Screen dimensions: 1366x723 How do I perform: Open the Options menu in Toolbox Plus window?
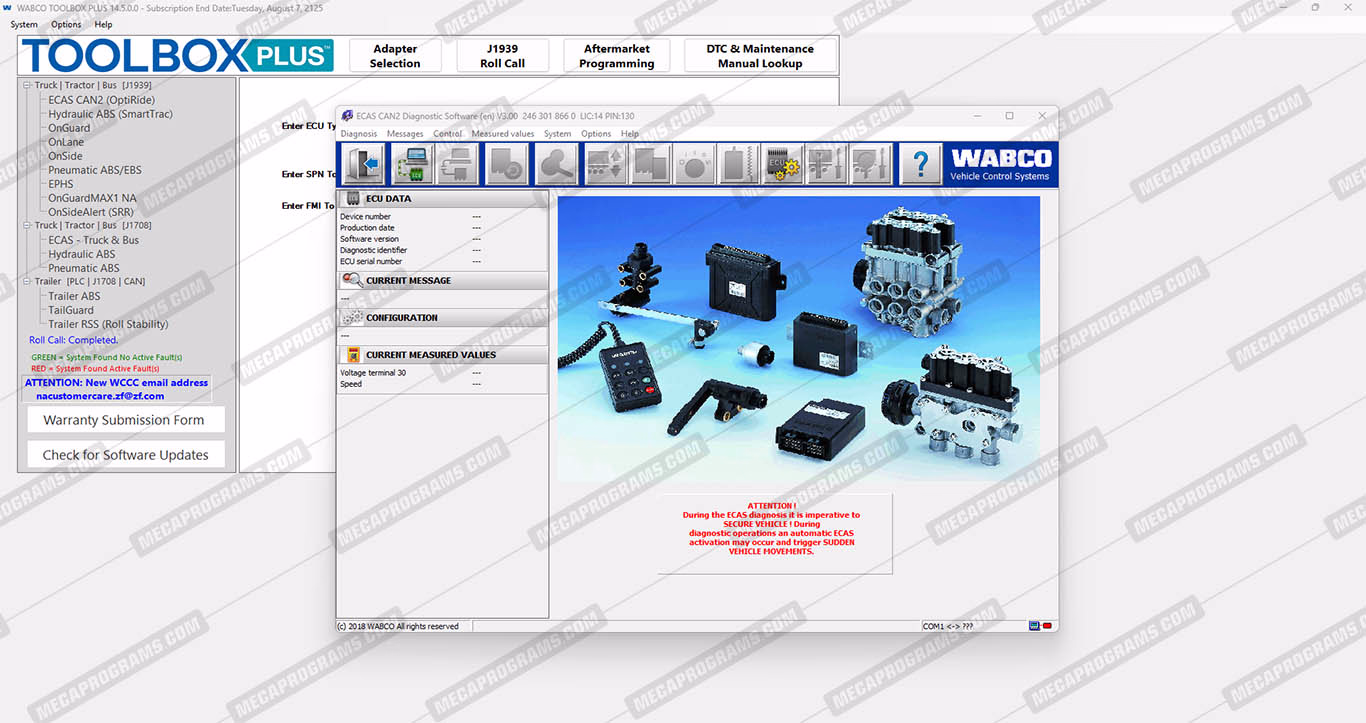[x=67, y=25]
